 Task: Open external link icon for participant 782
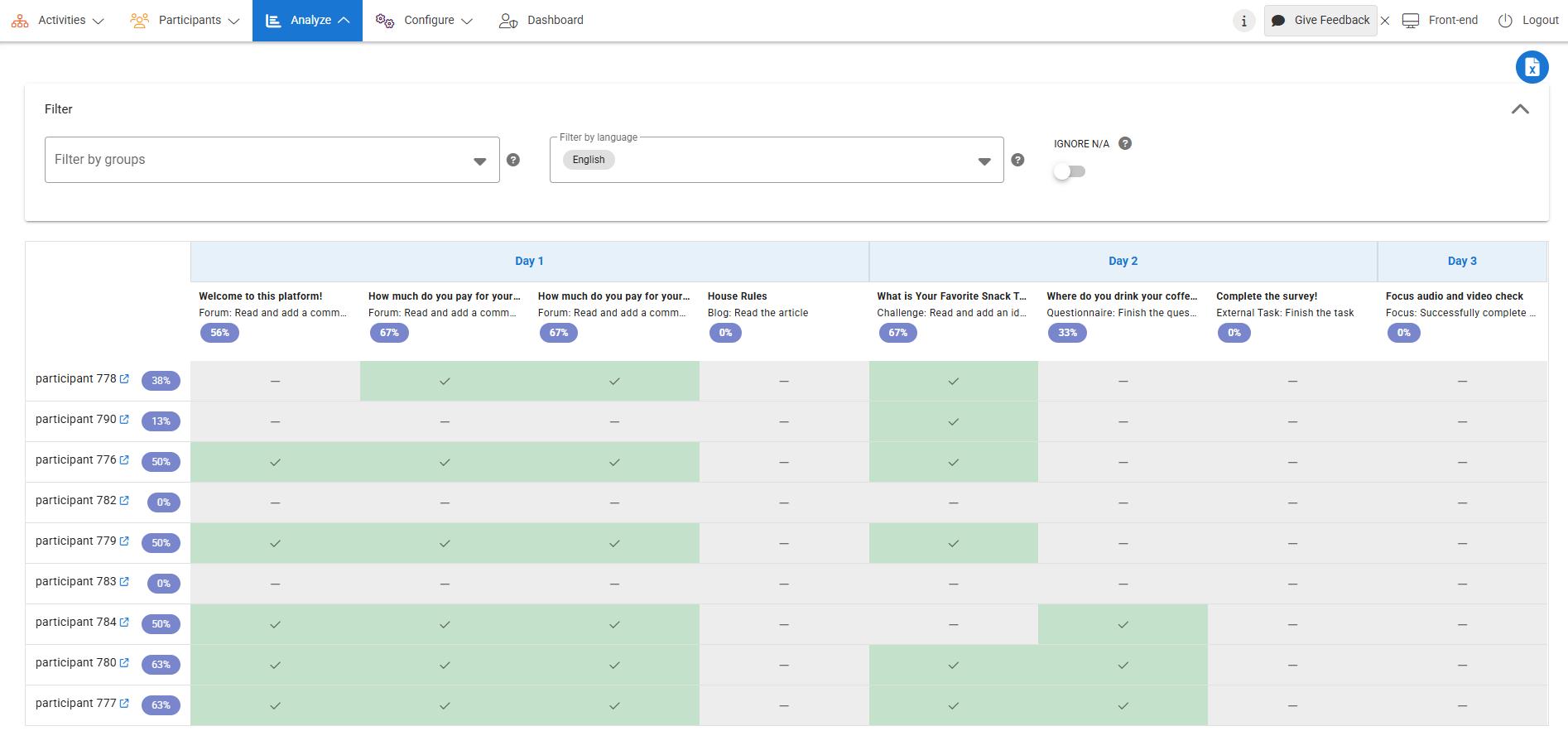click(124, 501)
